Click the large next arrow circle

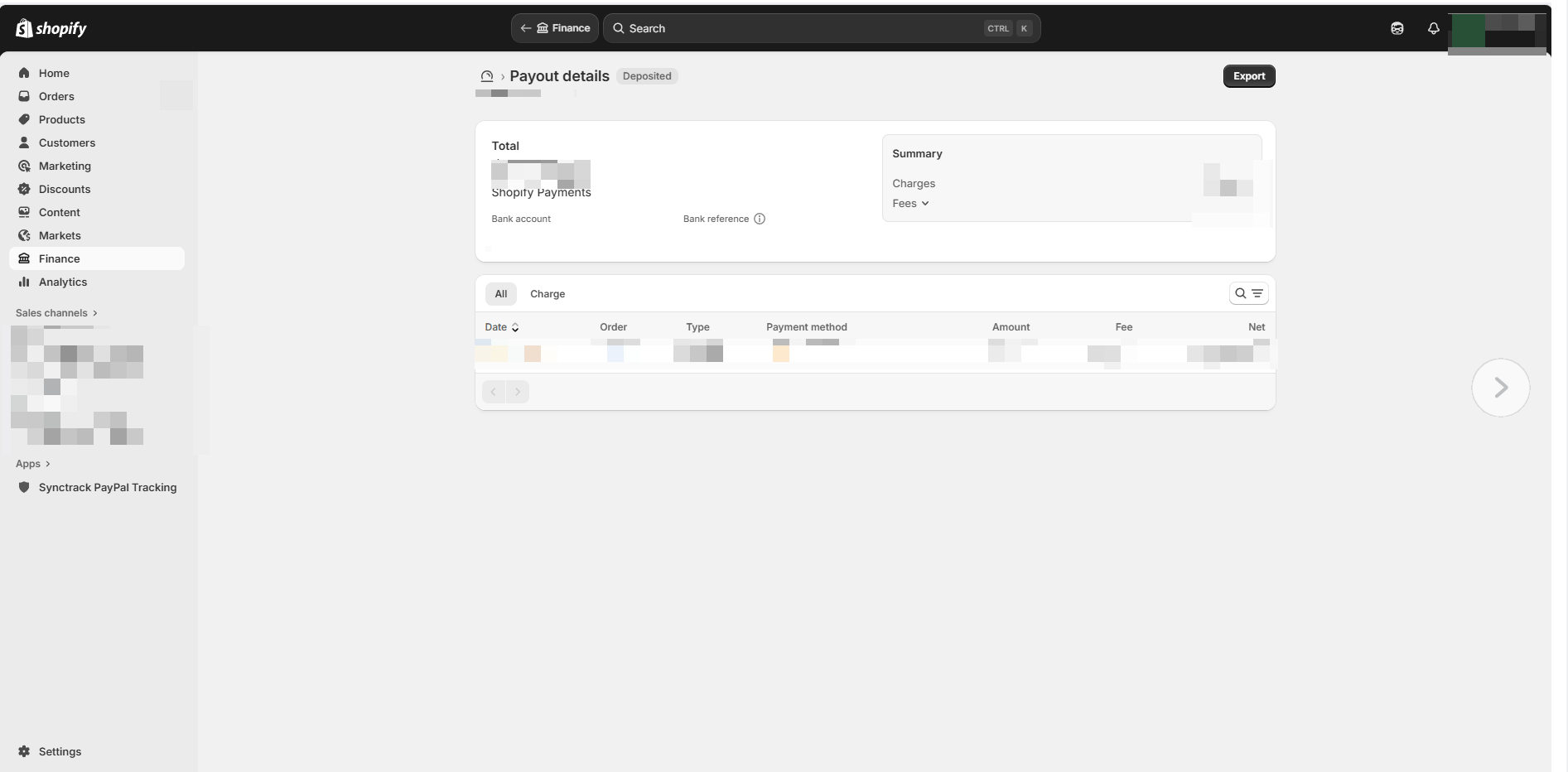coord(1500,388)
